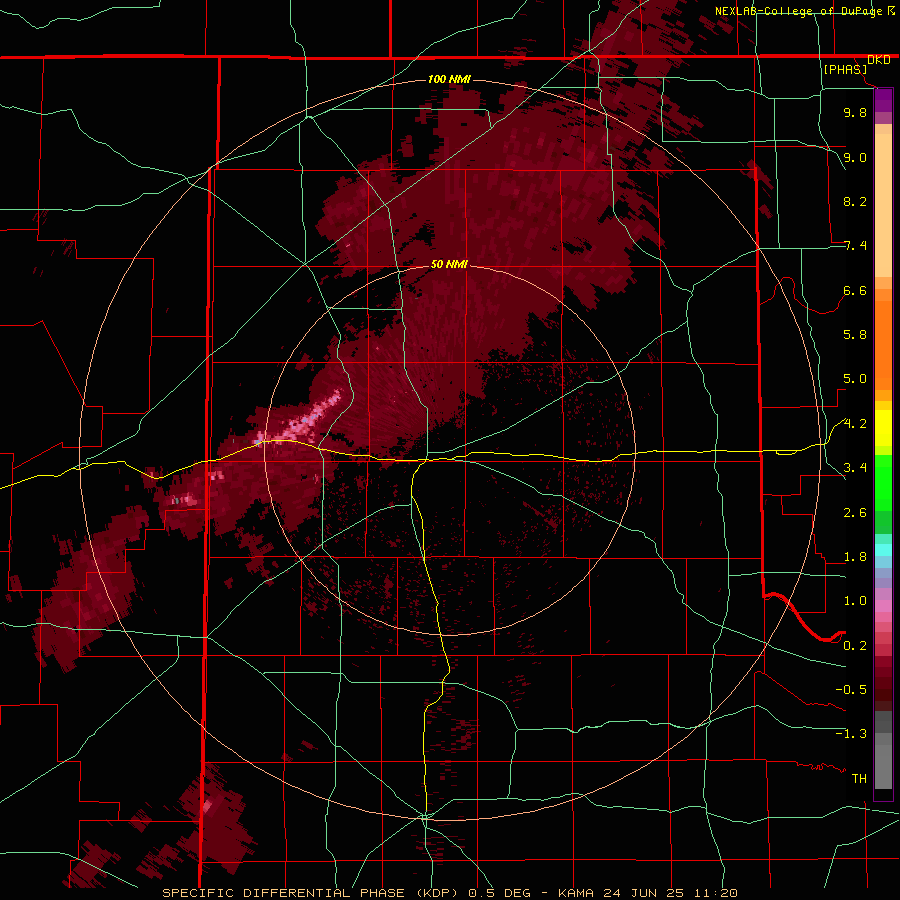The height and width of the screenshot is (900, 900).
Task: Click the pink swatch on the color bar
Action: (883, 606)
